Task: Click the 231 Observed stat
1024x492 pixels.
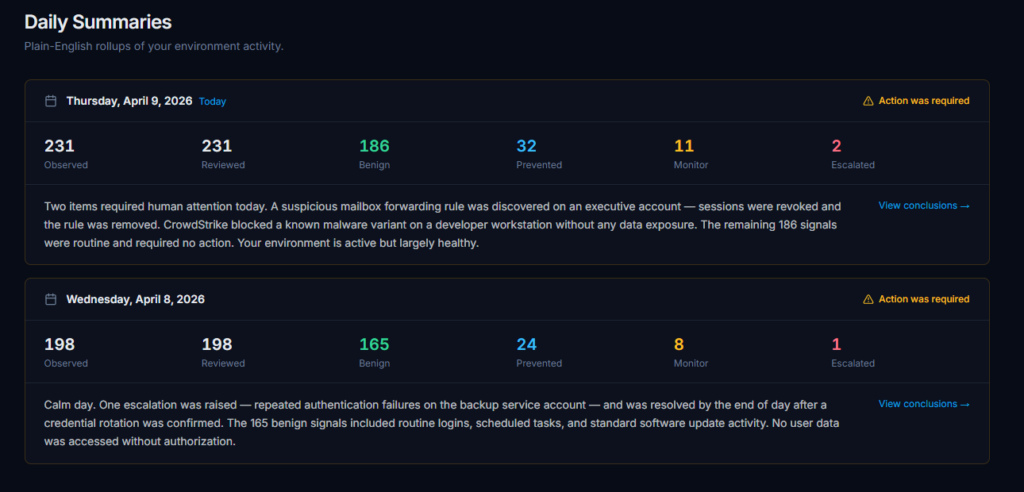Action: 60,147
